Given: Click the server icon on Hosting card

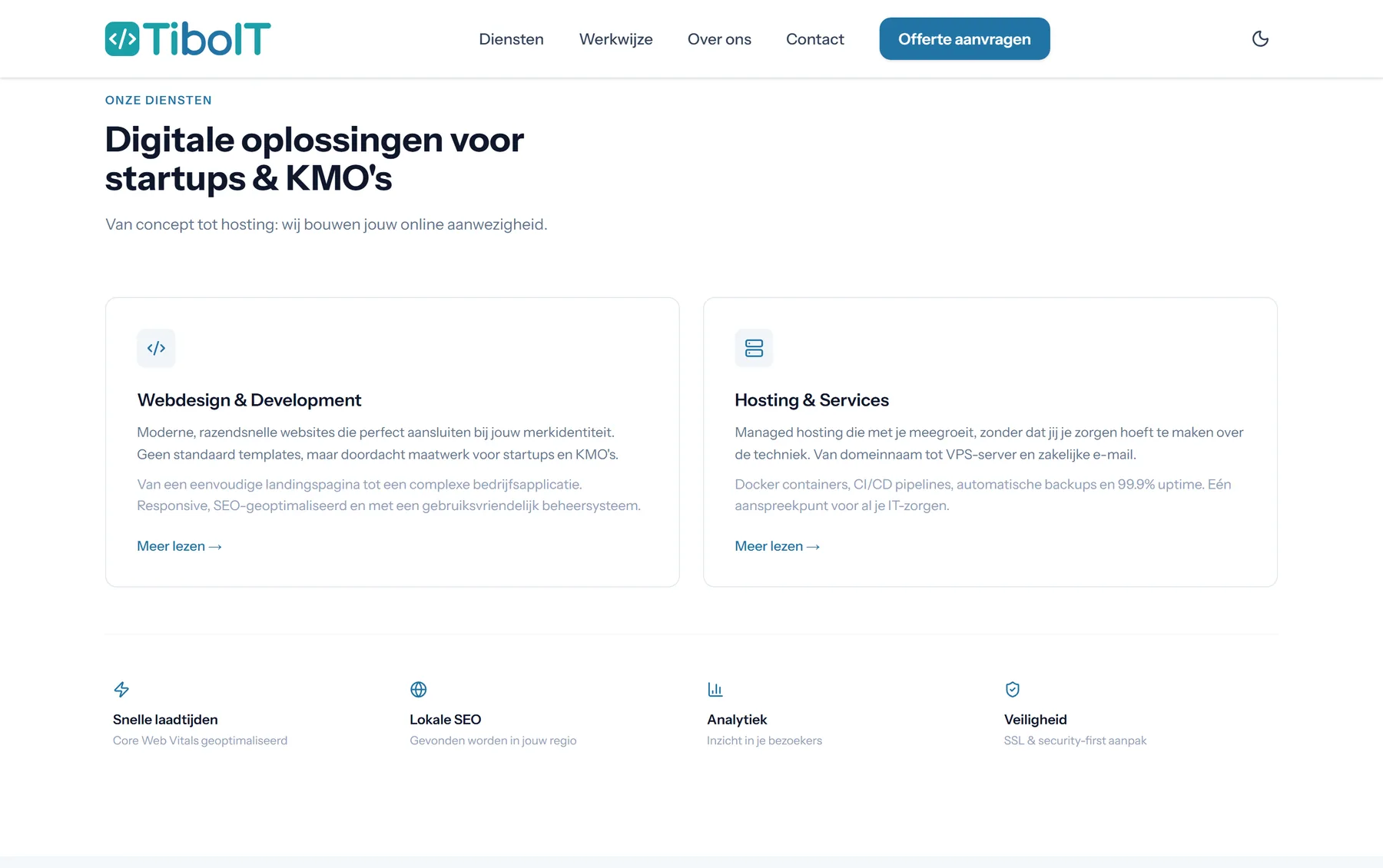Looking at the screenshot, I should (x=754, y=348).
